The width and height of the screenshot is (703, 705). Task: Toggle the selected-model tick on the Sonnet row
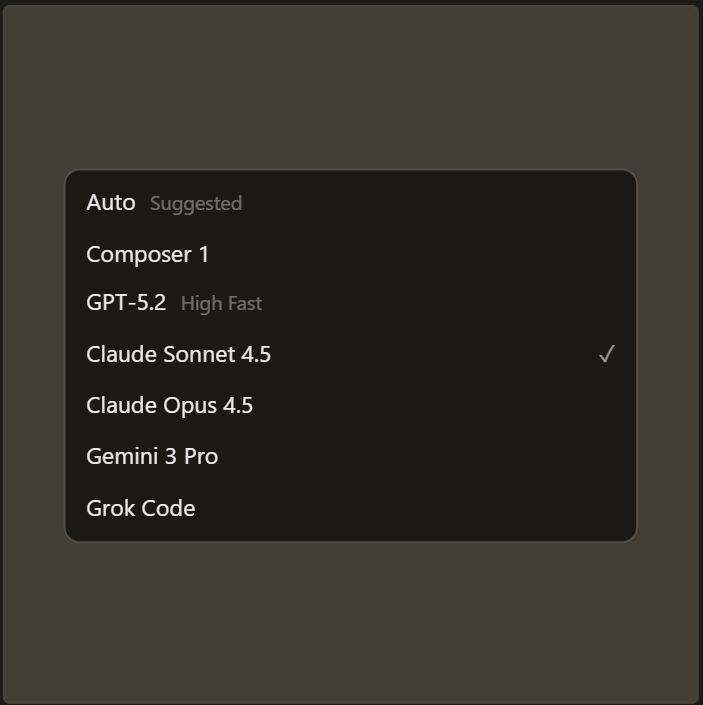point(606,355)
